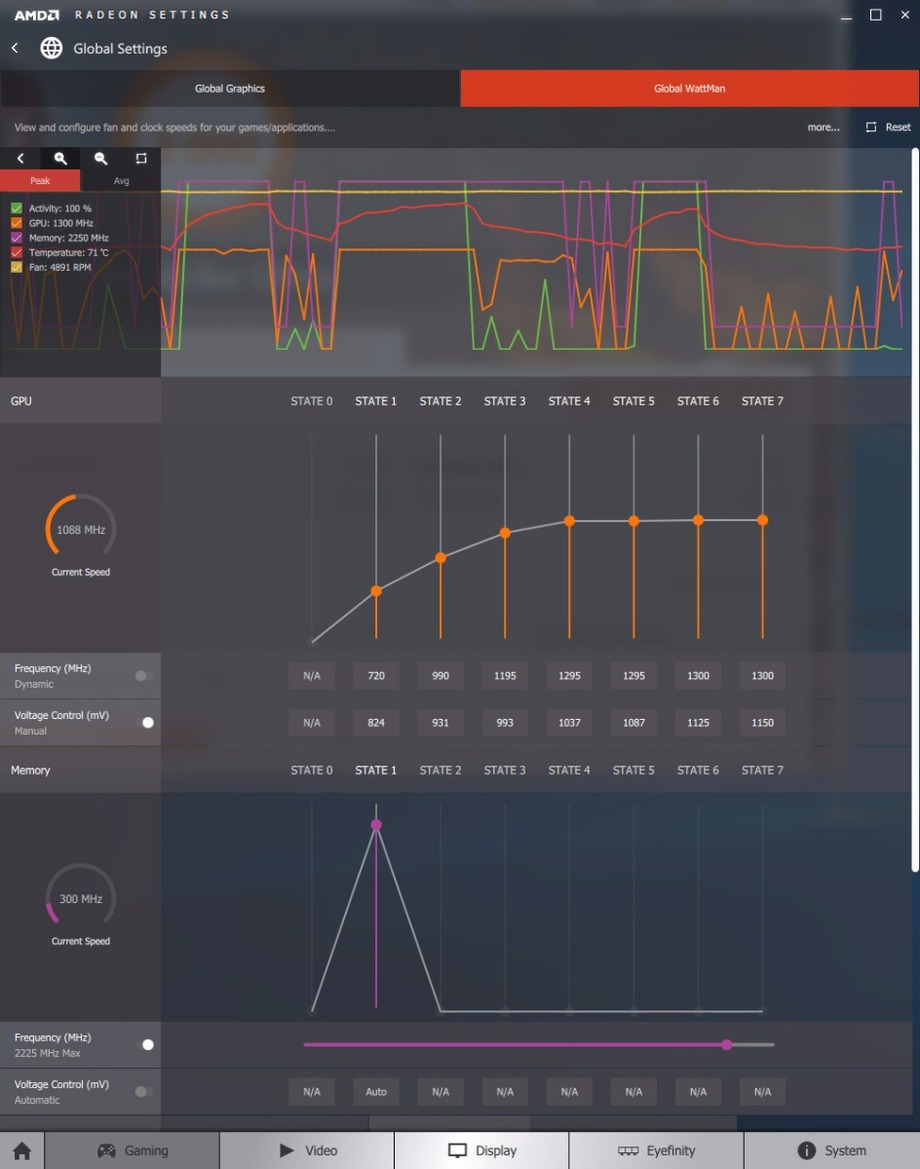Hide the Temperature graph line
This screenshot has width=920, height=1169.
click(x=16, y=252)
